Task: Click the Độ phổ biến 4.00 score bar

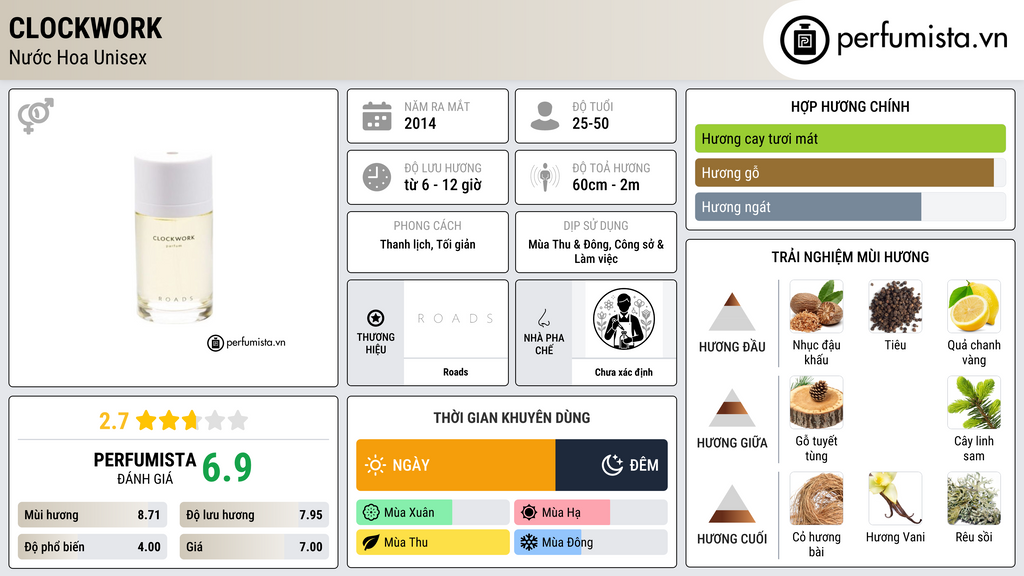Action: click(x=92, y=547)
